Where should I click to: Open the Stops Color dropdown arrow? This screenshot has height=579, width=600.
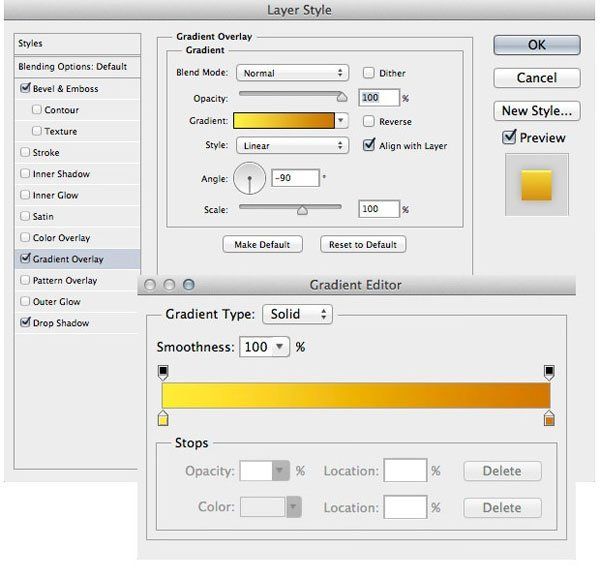[x=293, y=507]
